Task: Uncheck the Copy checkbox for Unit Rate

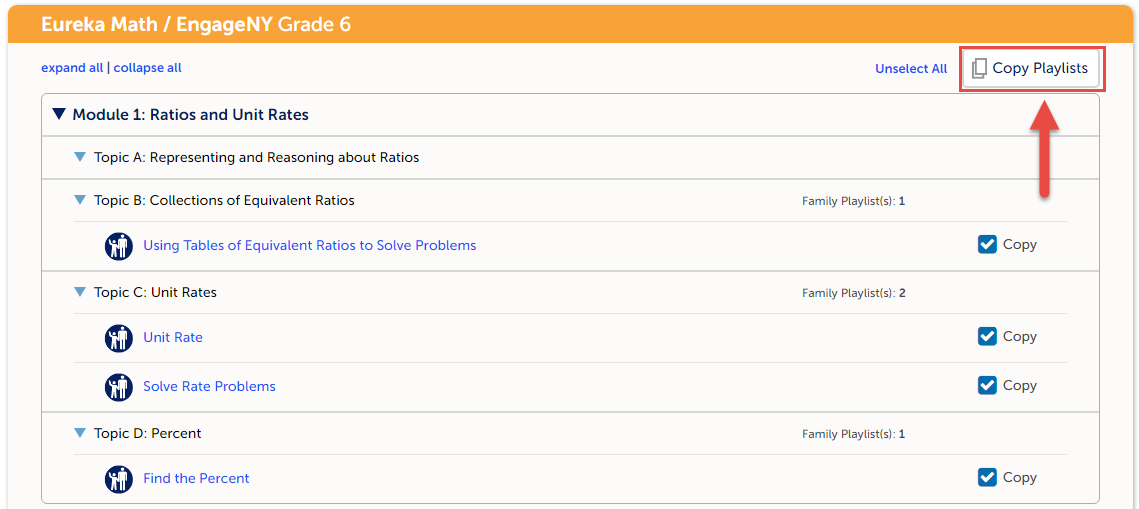Action: [x=987, y=337]
